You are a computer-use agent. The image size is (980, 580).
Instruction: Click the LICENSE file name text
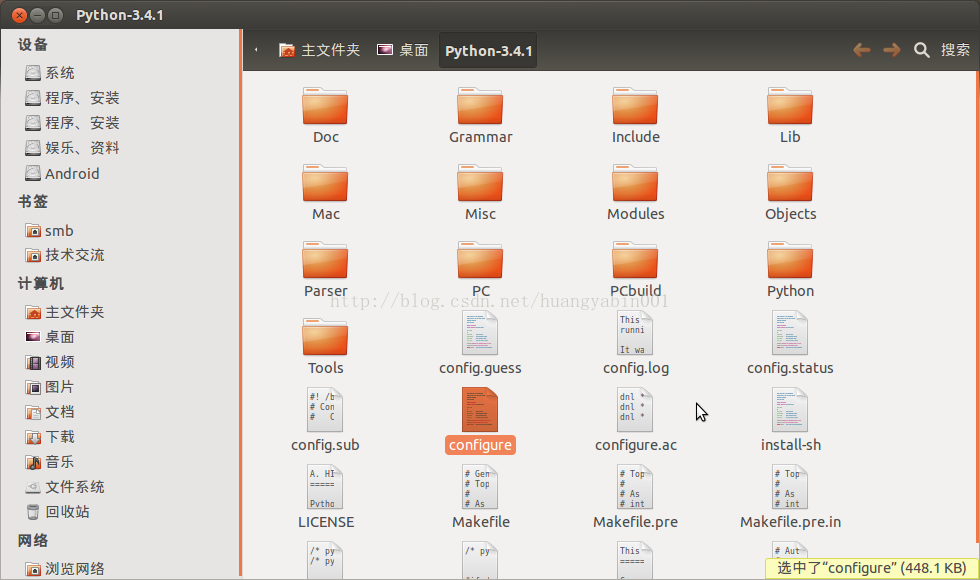tap(326, 522)
